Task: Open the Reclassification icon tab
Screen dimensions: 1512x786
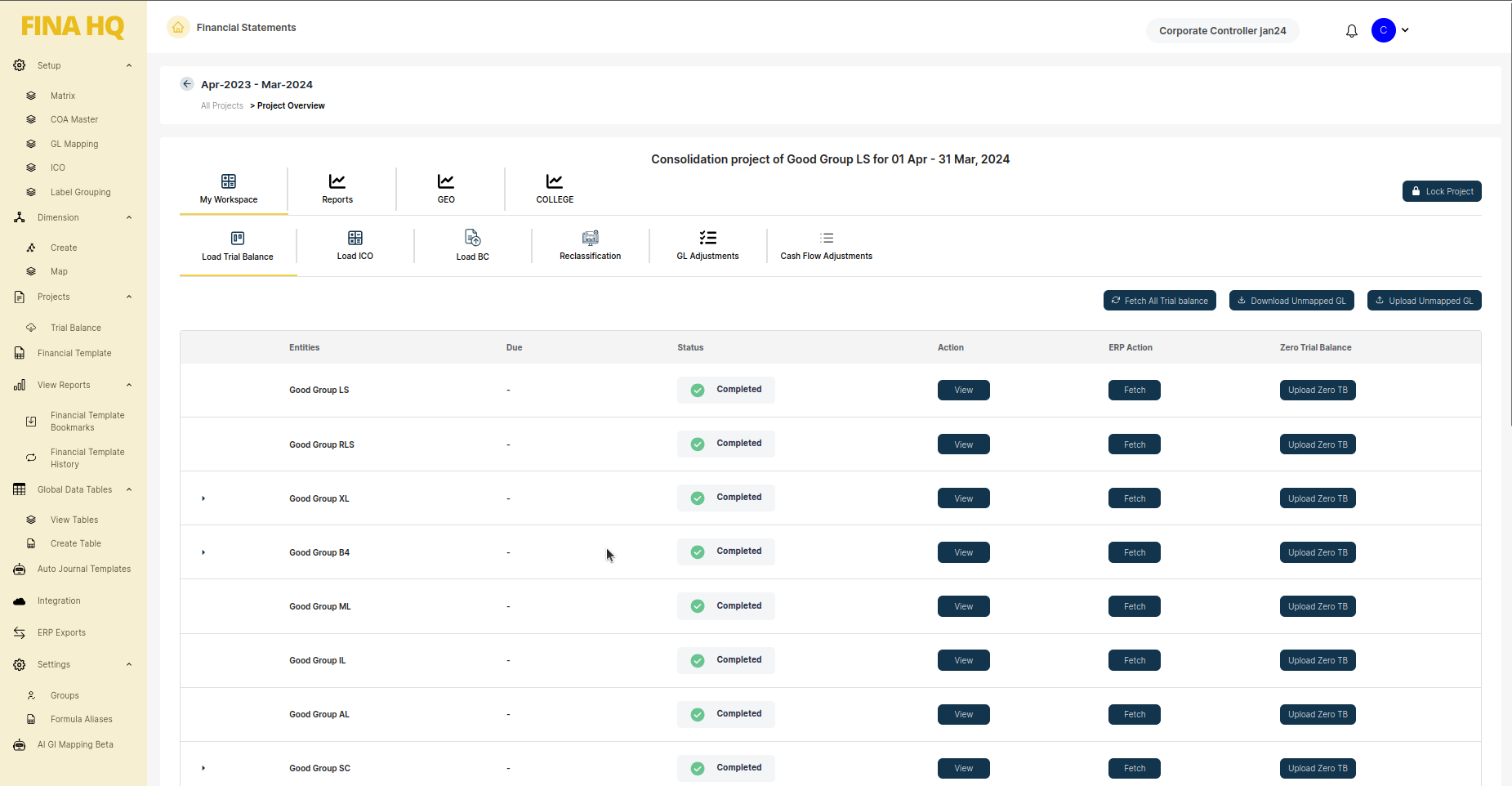Action: (590, 239)
